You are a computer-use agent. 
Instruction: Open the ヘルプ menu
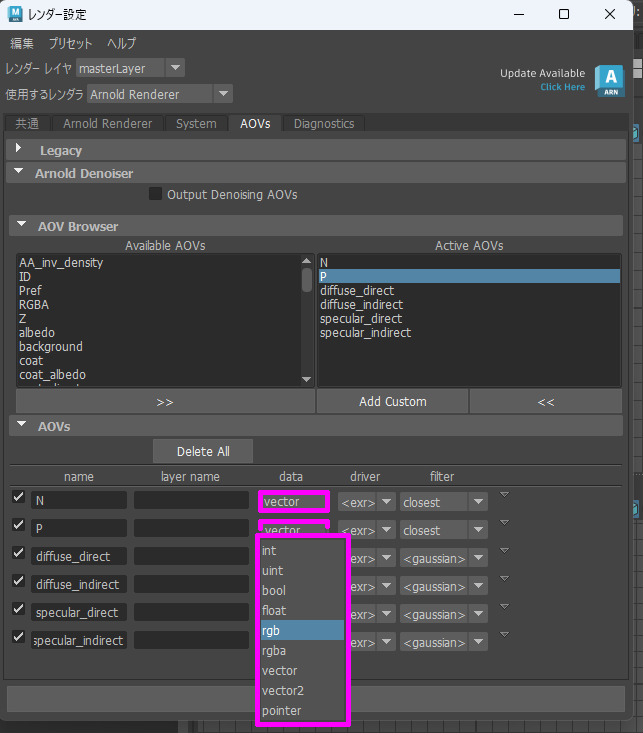[122, 43]
